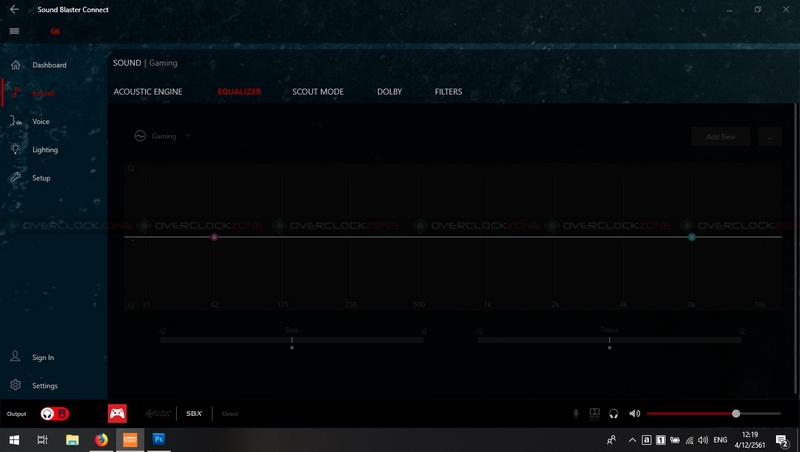Click the Dashboard home icon
The image size is (800, 452).
point(16,65)
